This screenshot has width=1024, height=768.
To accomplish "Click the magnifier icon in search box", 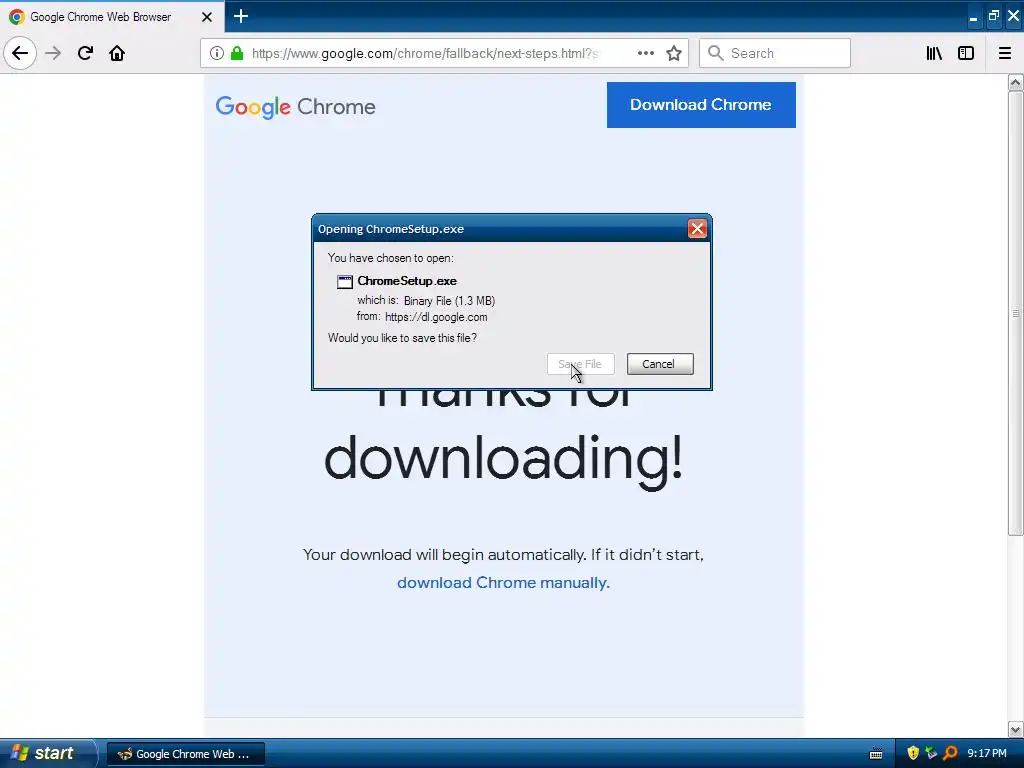I will 715,53.
